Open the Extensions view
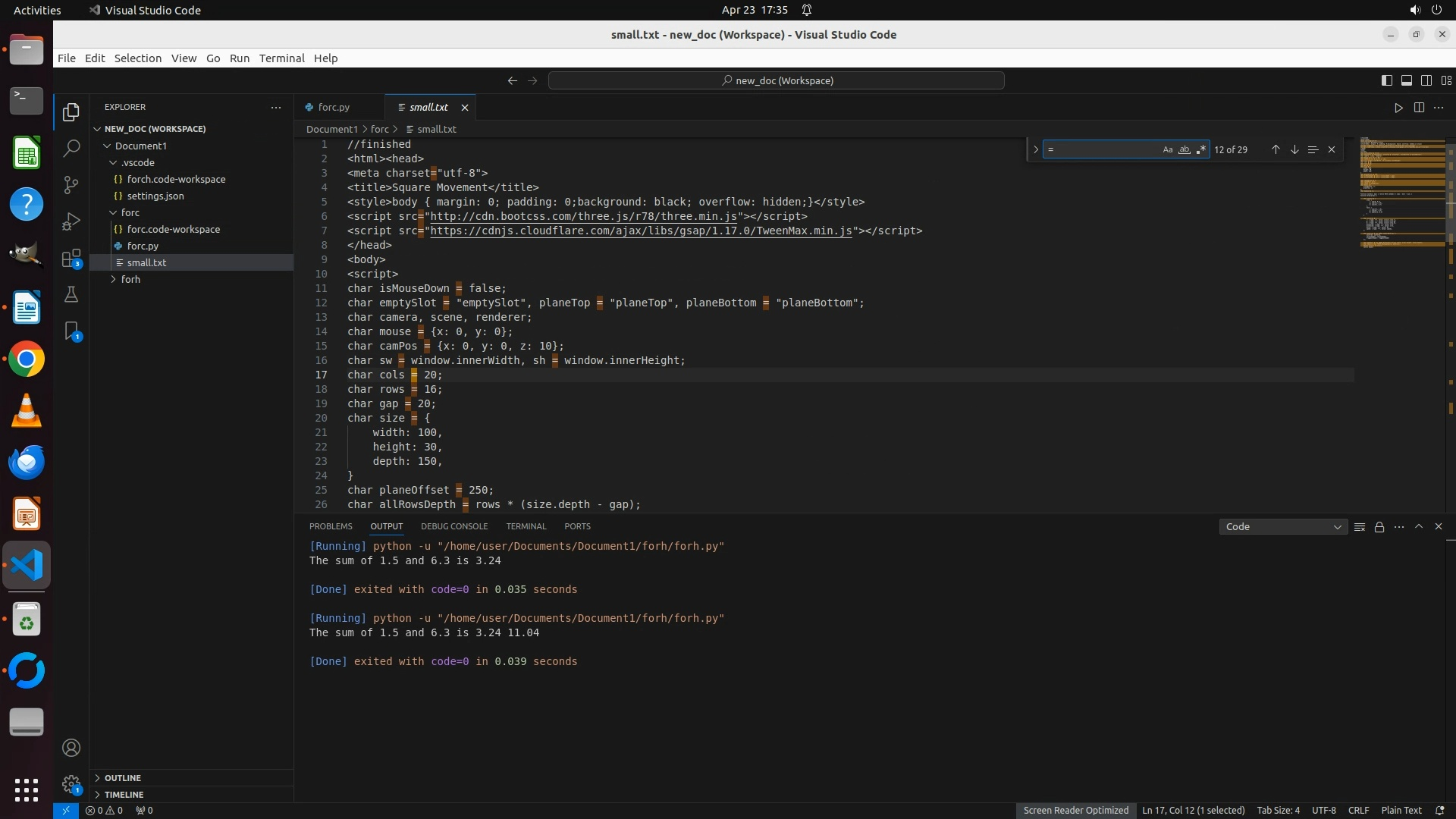This screenshot has width=1456, height=819. click(x=71, y=259)
